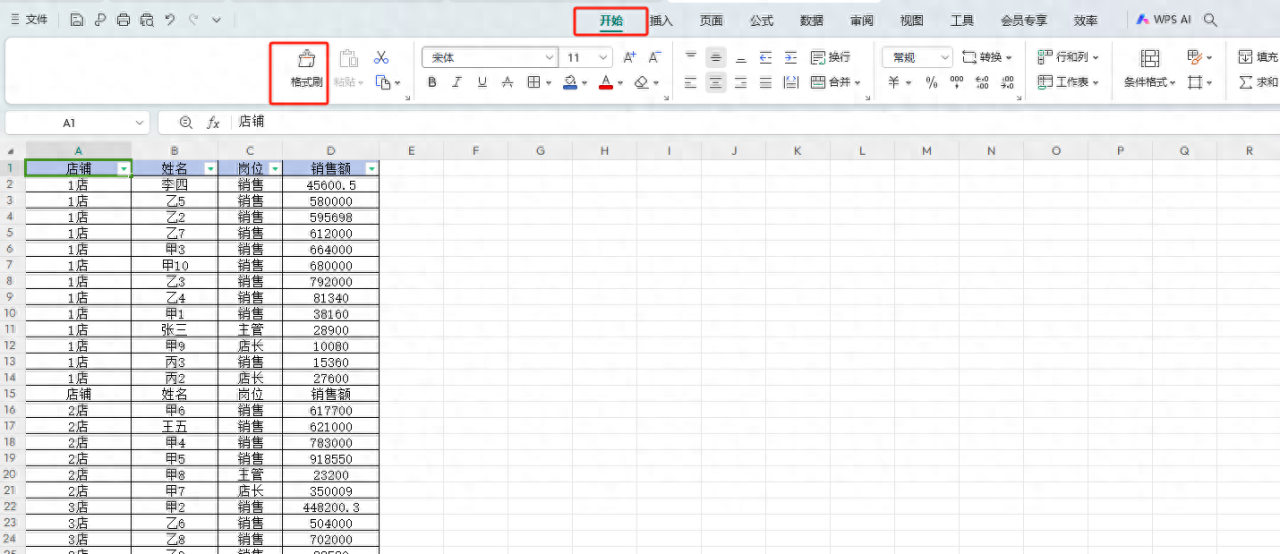Switch to the 视图 (View) tab
This screenshot has height=554, width=1280.
coord(912,20)
